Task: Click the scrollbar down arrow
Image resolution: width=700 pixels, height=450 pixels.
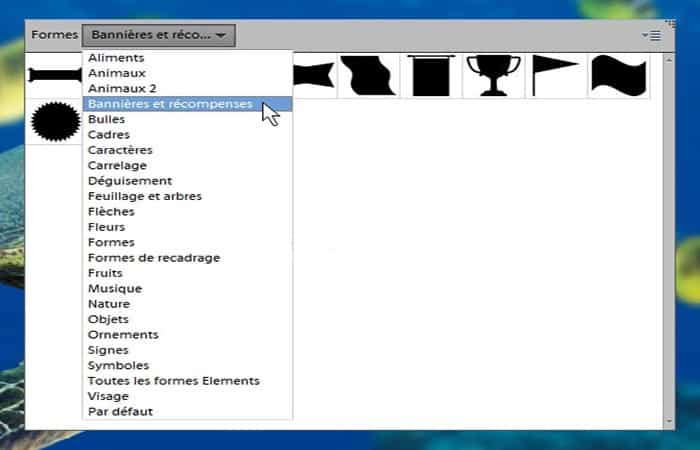Action: 669,421
